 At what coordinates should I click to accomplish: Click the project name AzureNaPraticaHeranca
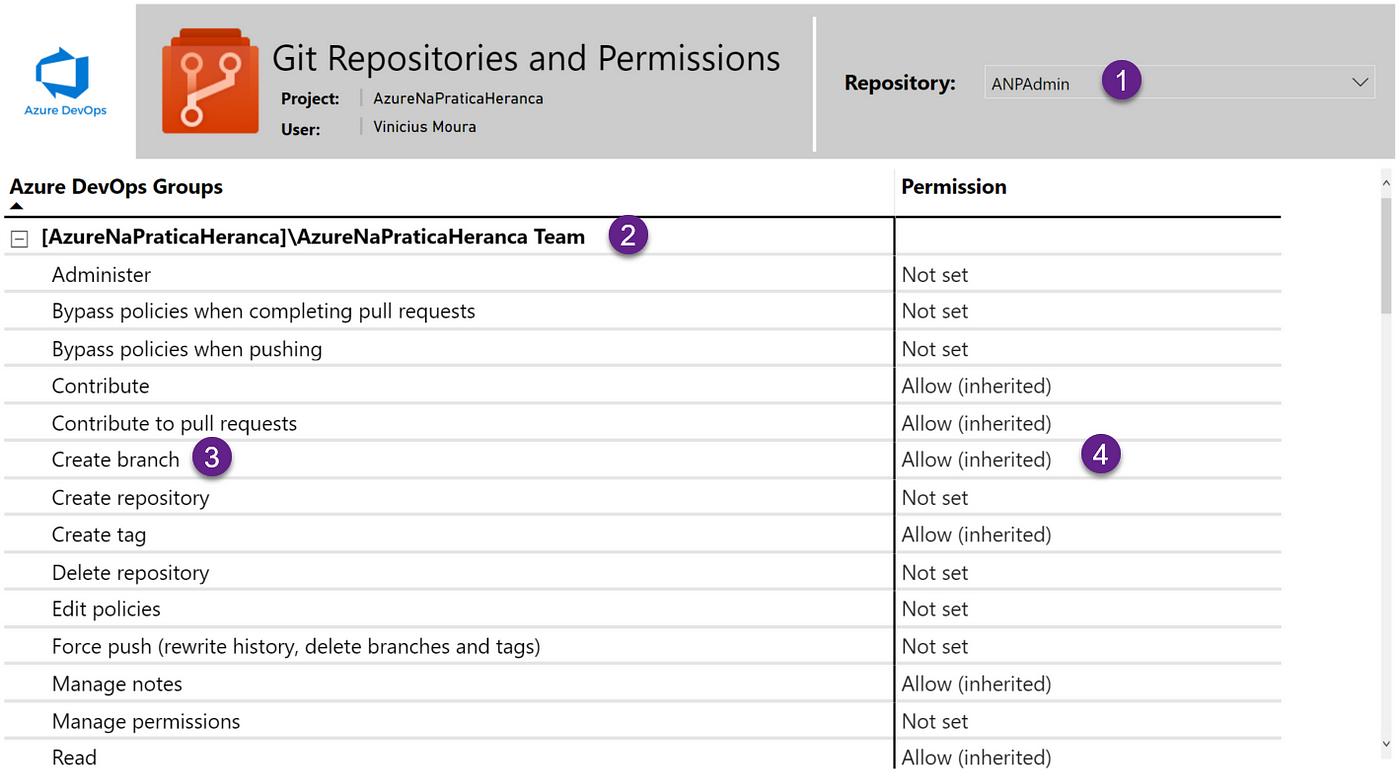(x=458, y=99)
